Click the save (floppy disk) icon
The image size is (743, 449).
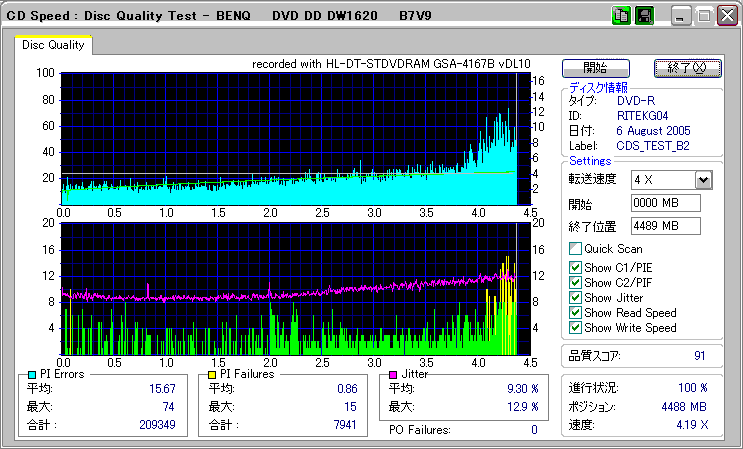click(644, 16)
